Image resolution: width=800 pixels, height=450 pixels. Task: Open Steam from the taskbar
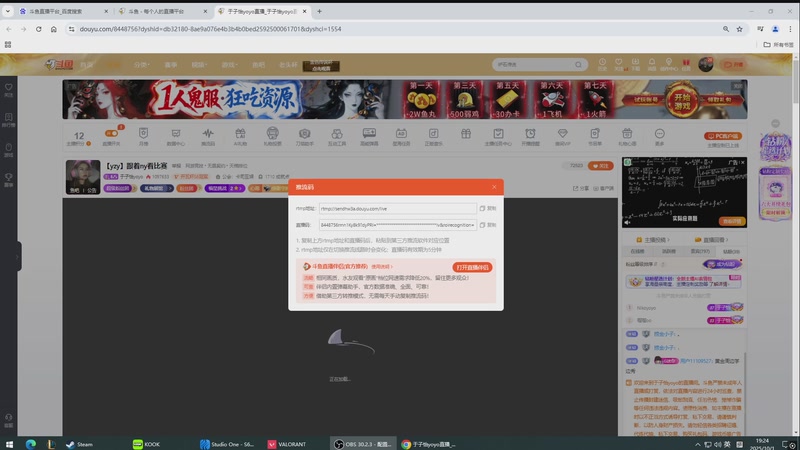coord(80,444)
